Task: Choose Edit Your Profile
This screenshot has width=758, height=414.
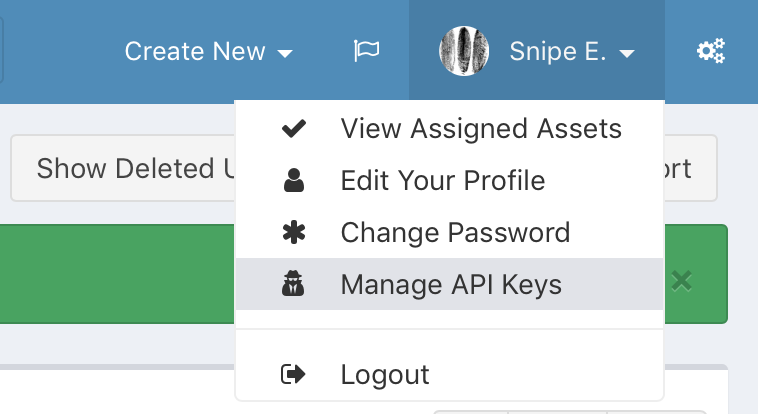Action: (x=450, y=180)
